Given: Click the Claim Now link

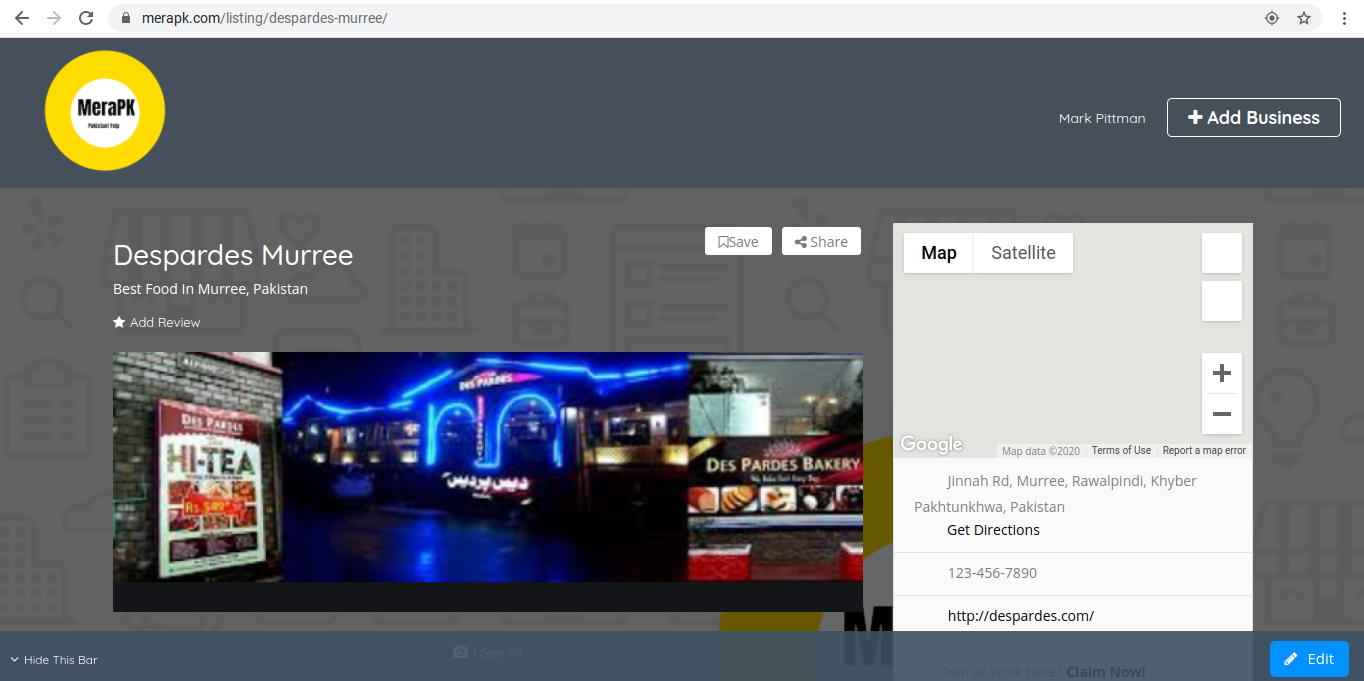Looking at the screenshot, I should (1106, 672).
